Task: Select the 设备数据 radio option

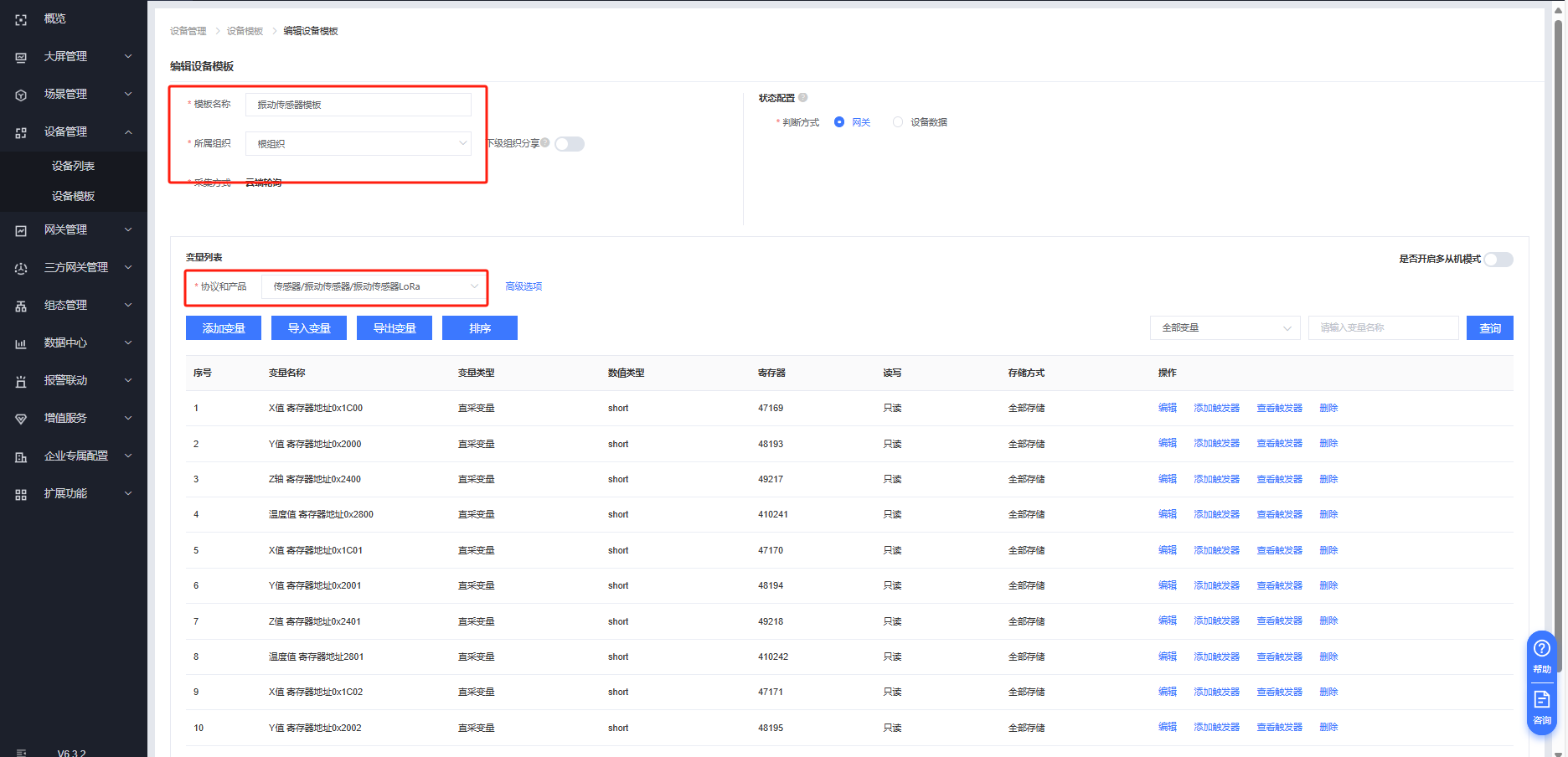Action: 898,122
